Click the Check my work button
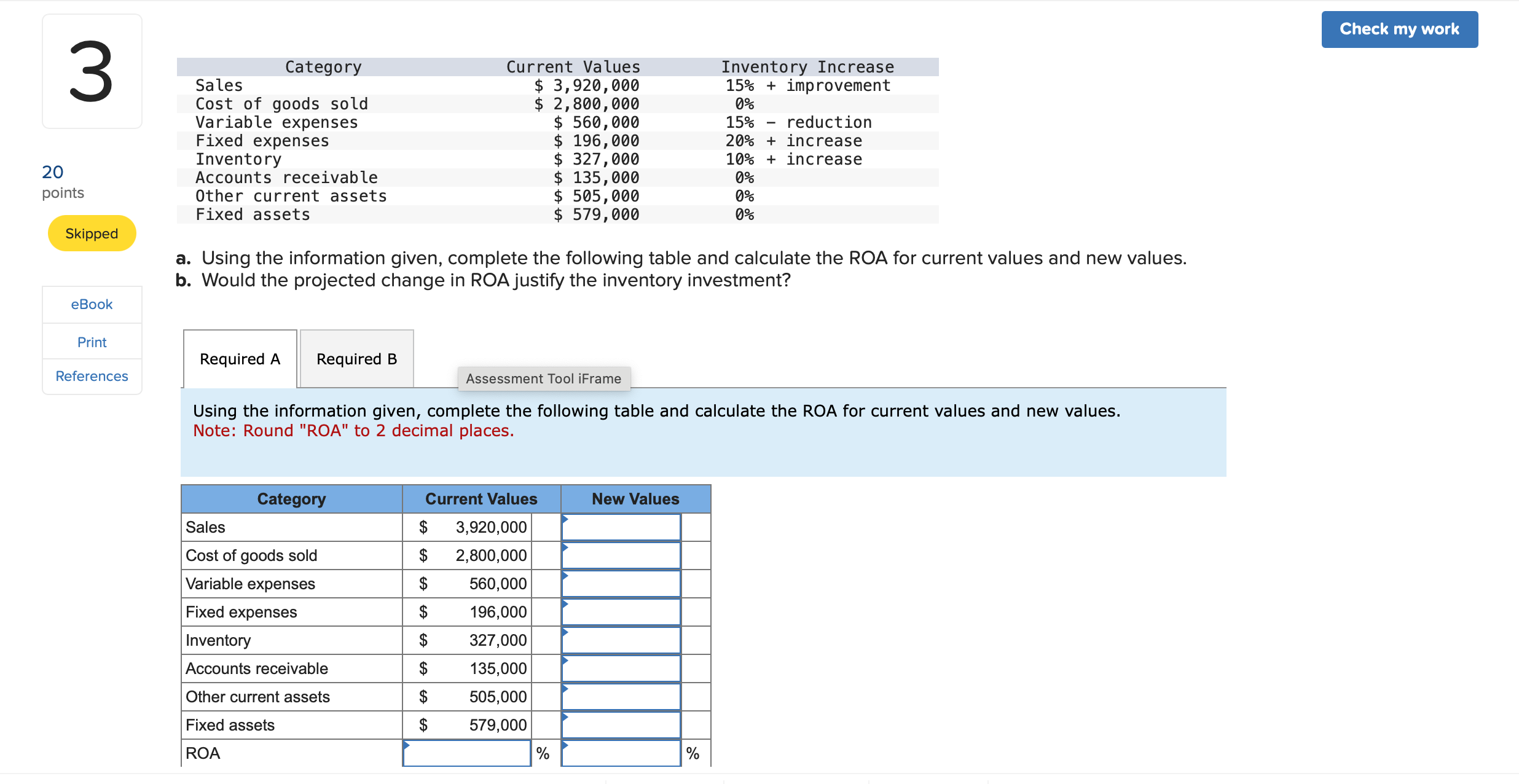Viewport: 1519px width, 784px height. 1399,29
